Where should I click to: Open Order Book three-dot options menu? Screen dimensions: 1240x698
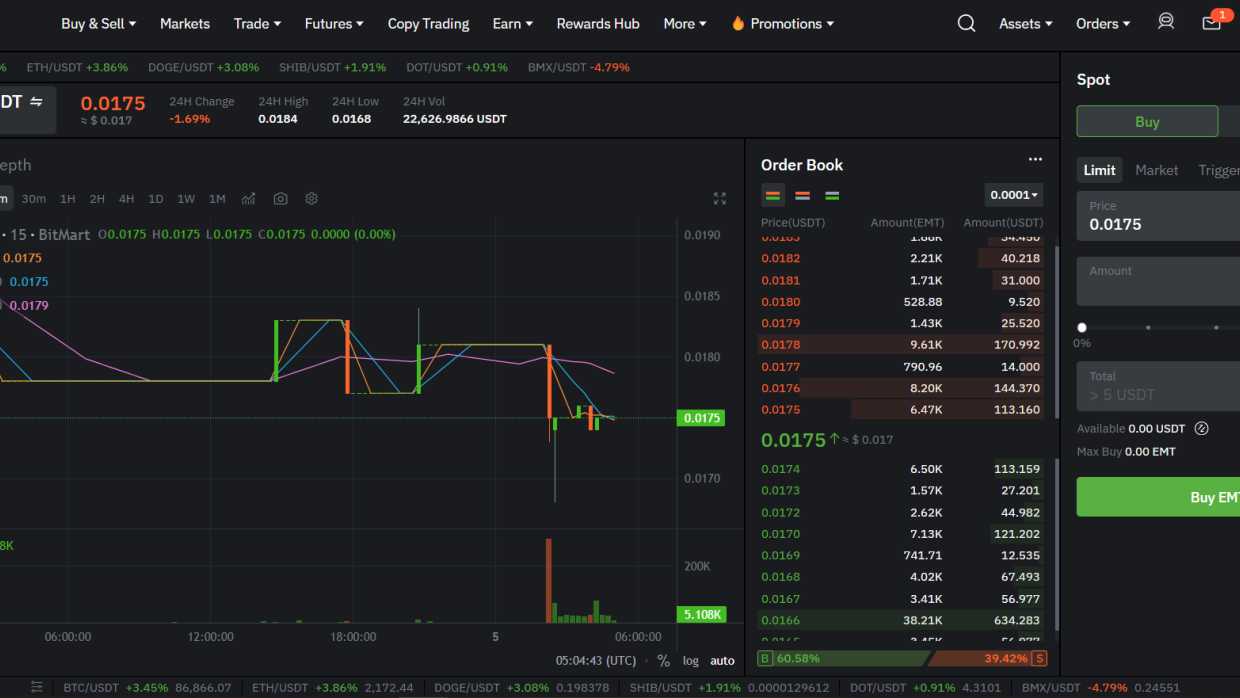1035,159
